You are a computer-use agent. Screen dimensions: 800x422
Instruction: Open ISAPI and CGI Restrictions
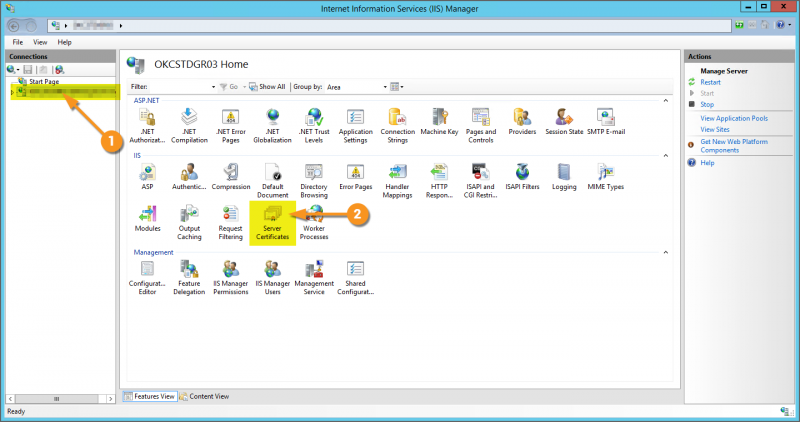(481, 181)
